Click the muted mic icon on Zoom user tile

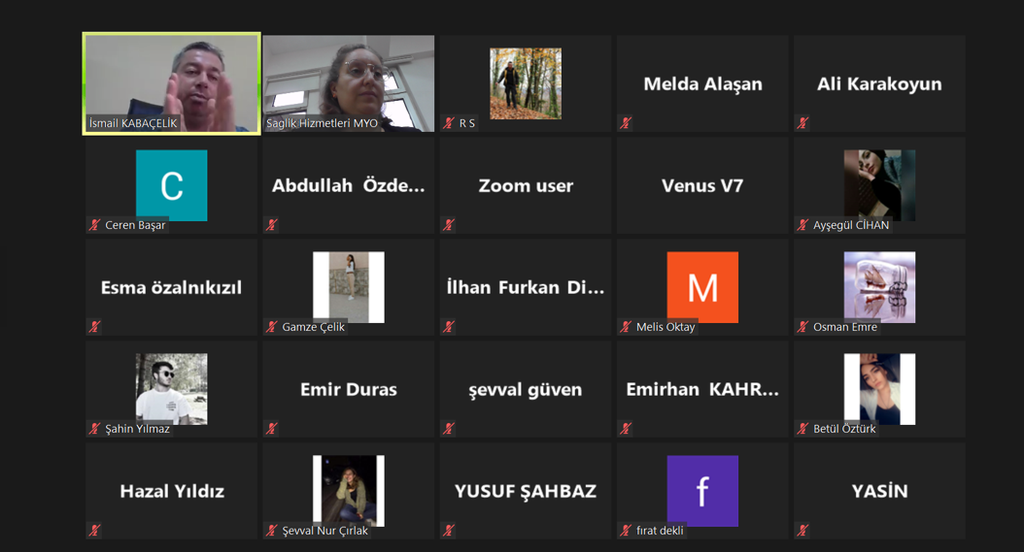449,225
